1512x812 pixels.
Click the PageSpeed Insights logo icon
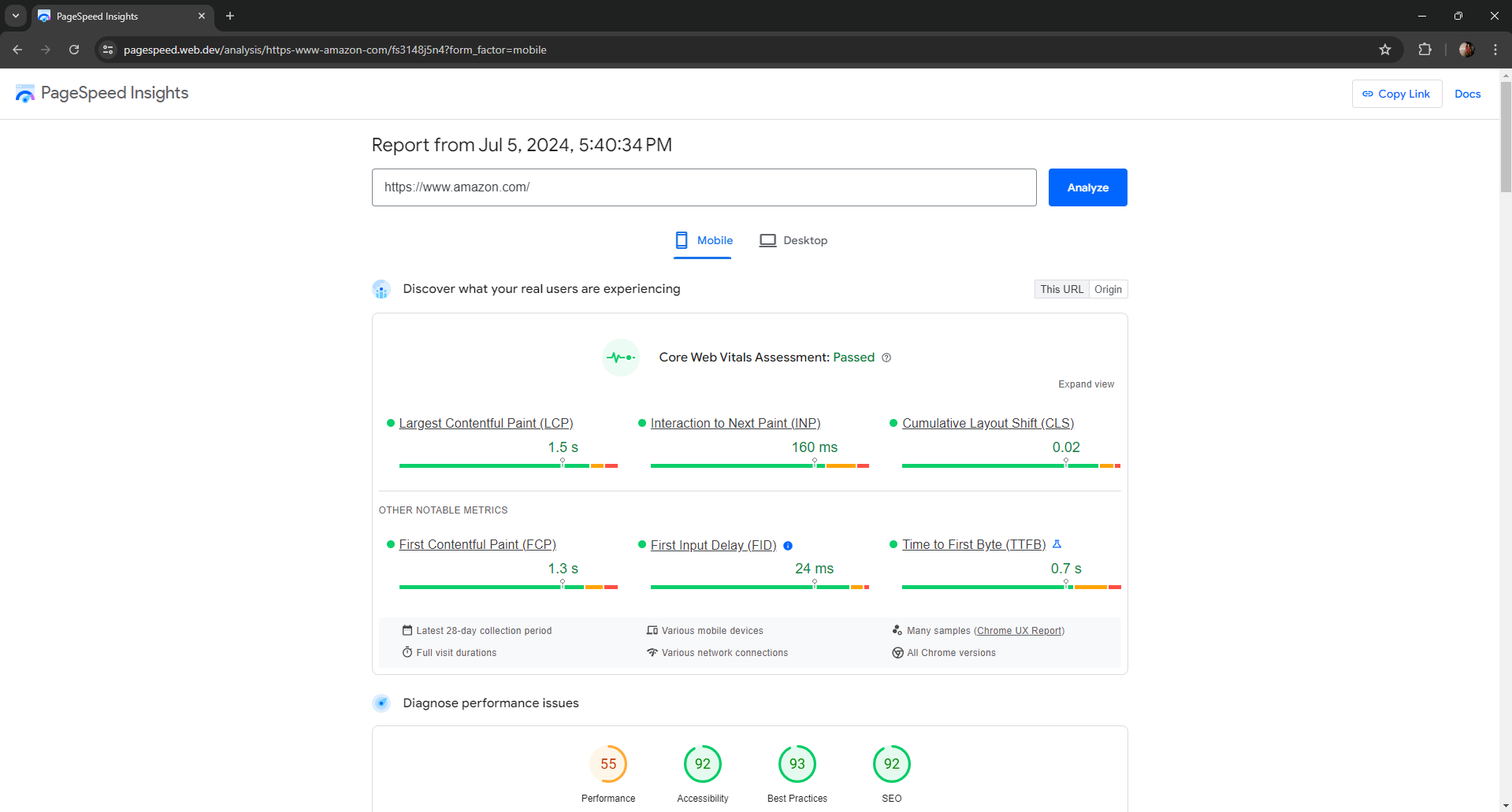pos(25,94)
